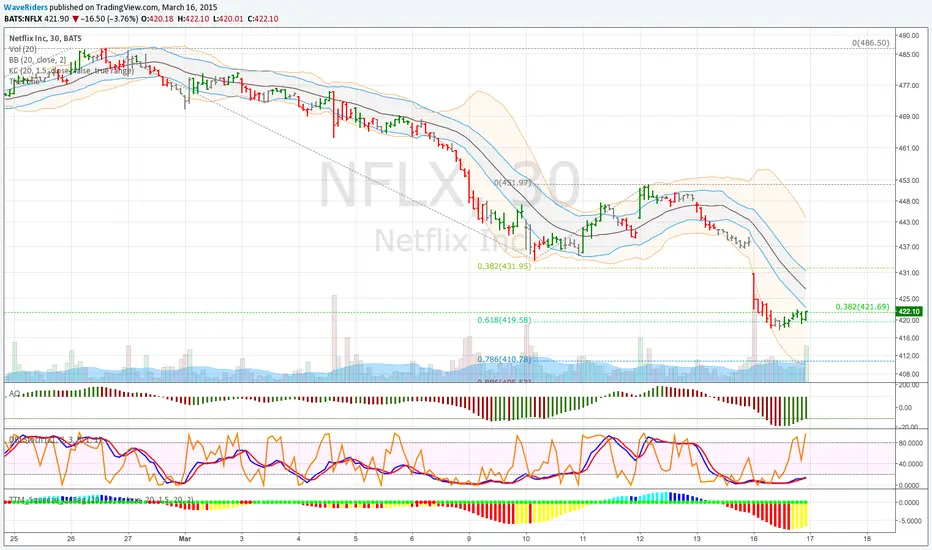Click the date axis label 5
This screenshot has height=550, width=932.
coord(355,539)
